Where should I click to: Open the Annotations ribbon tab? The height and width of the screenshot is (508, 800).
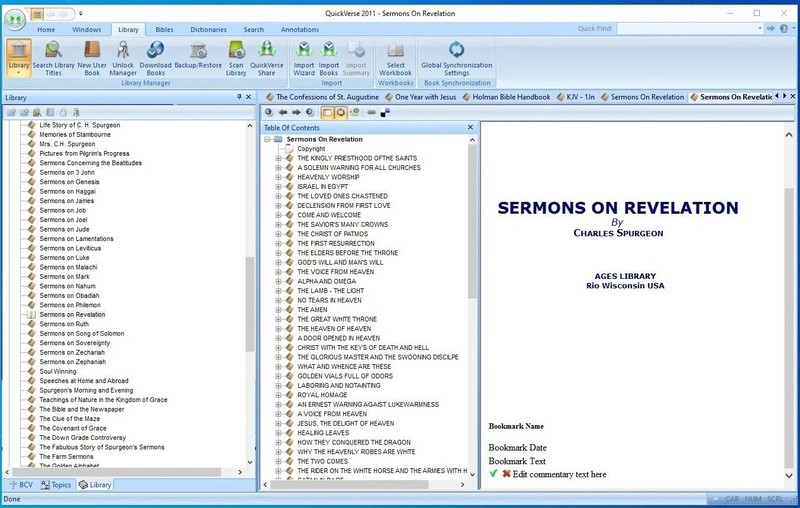(x=300, y=30)
